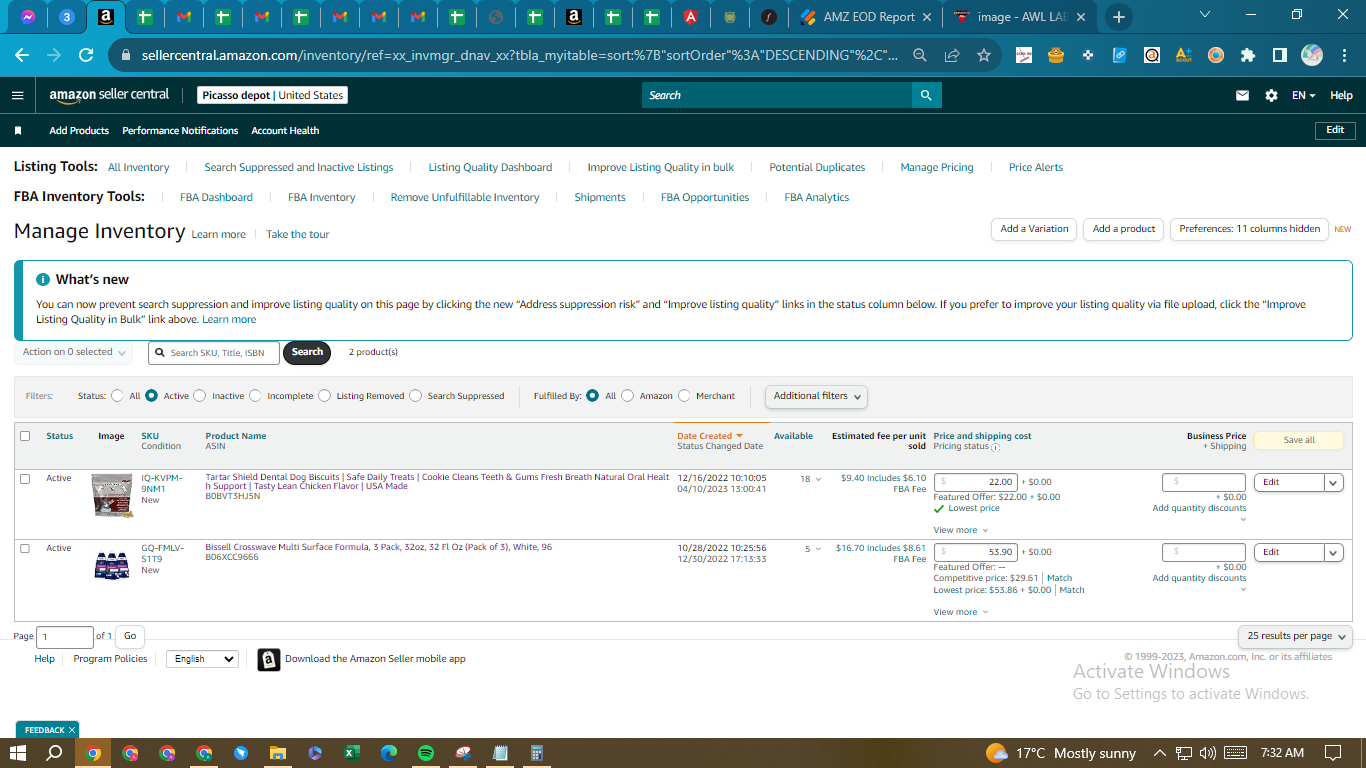
Task: Select Fulfilled By Merchant radio button
Action: point(684,396)
